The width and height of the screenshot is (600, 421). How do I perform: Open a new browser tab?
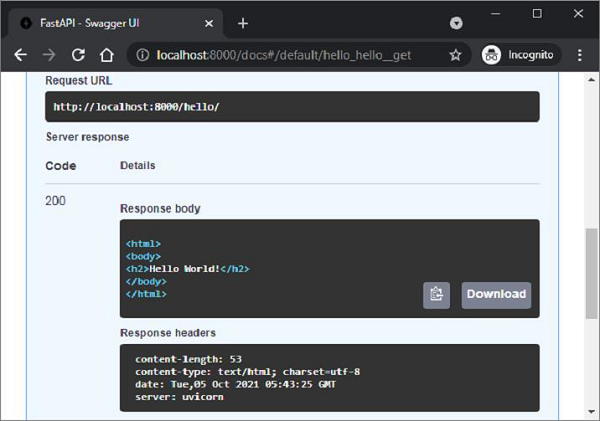243,23
